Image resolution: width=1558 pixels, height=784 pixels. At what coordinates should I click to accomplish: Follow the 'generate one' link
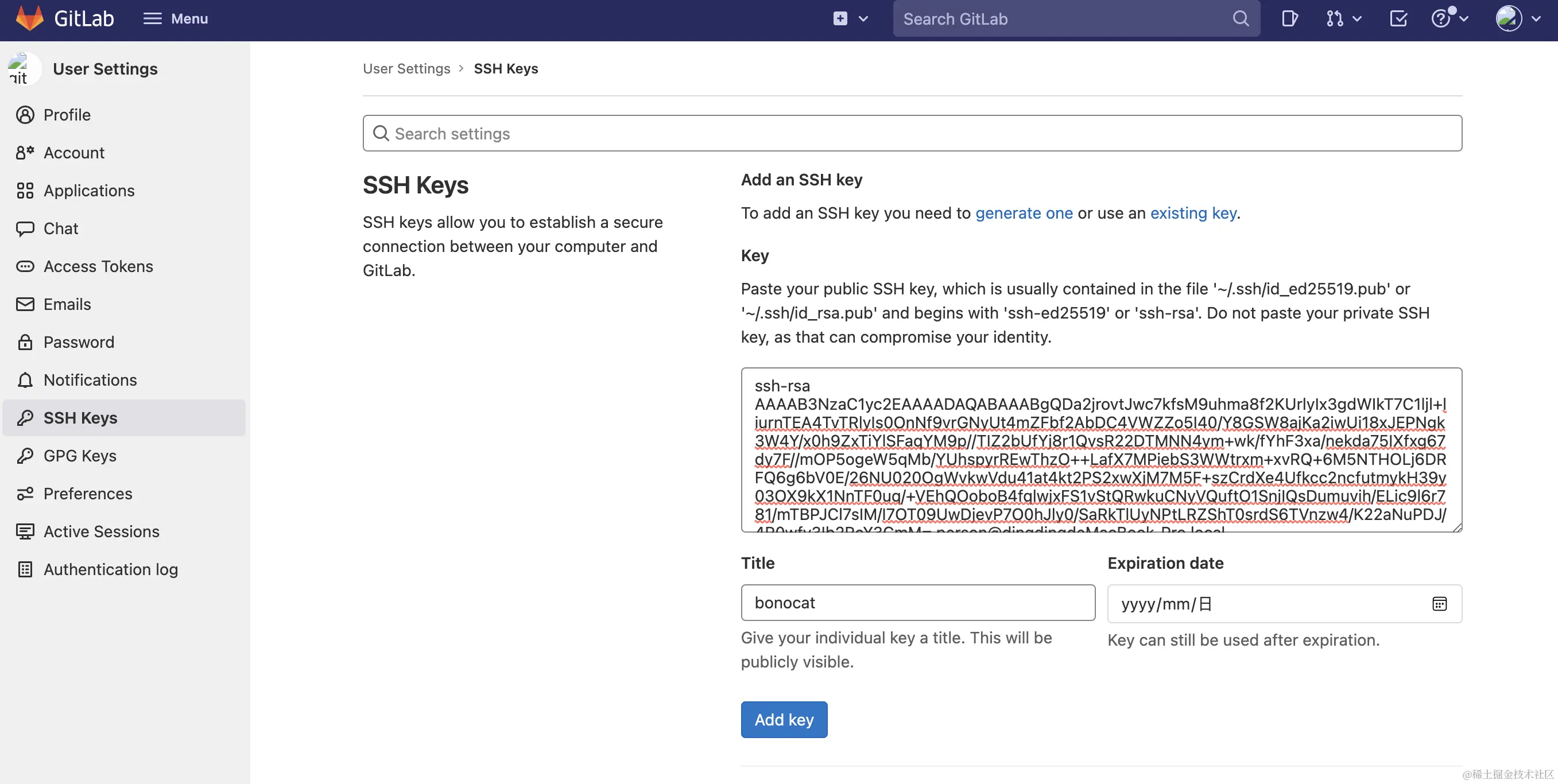(1024, 213)
